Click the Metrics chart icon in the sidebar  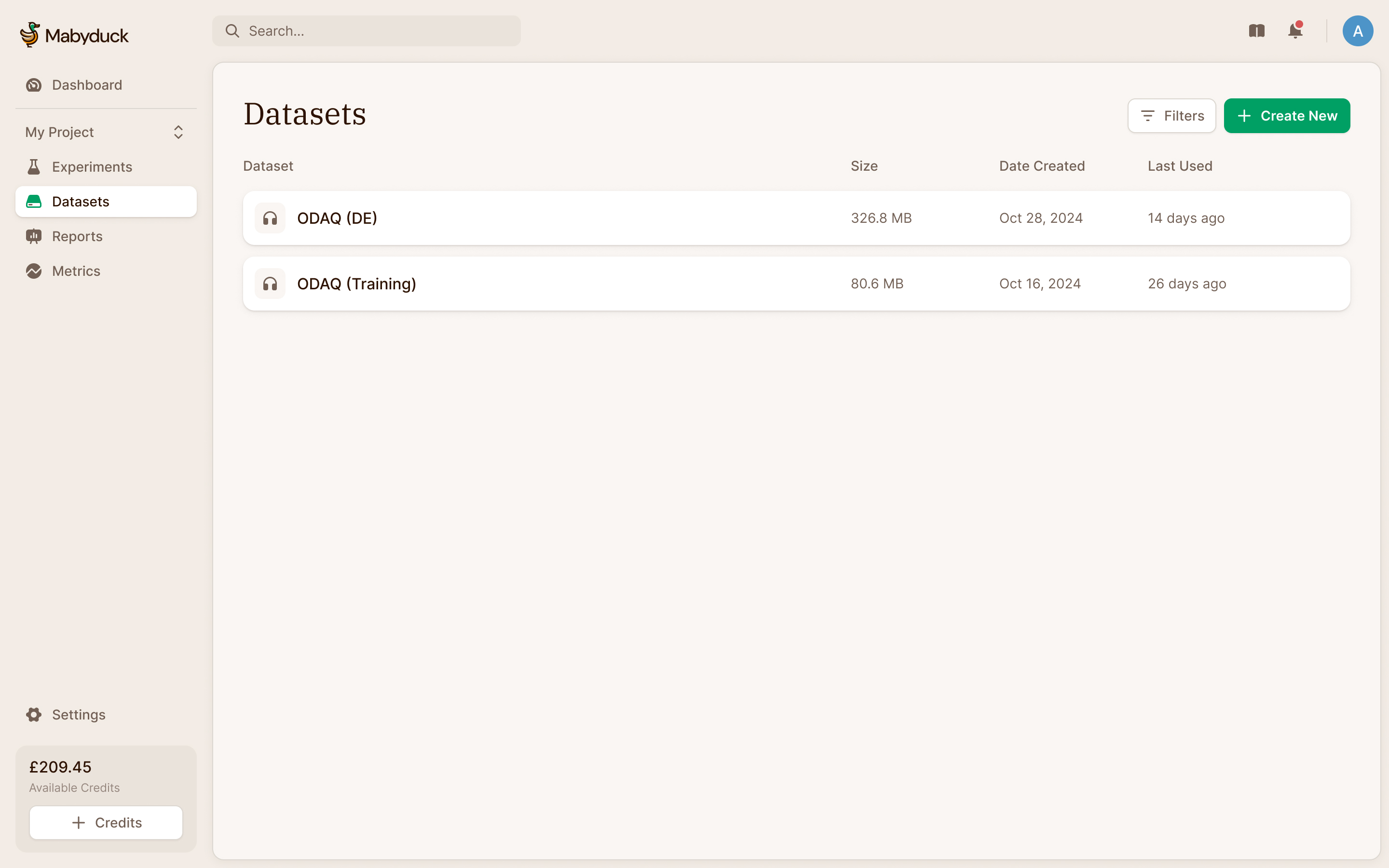pyautogui.click(x=34, y=271)
